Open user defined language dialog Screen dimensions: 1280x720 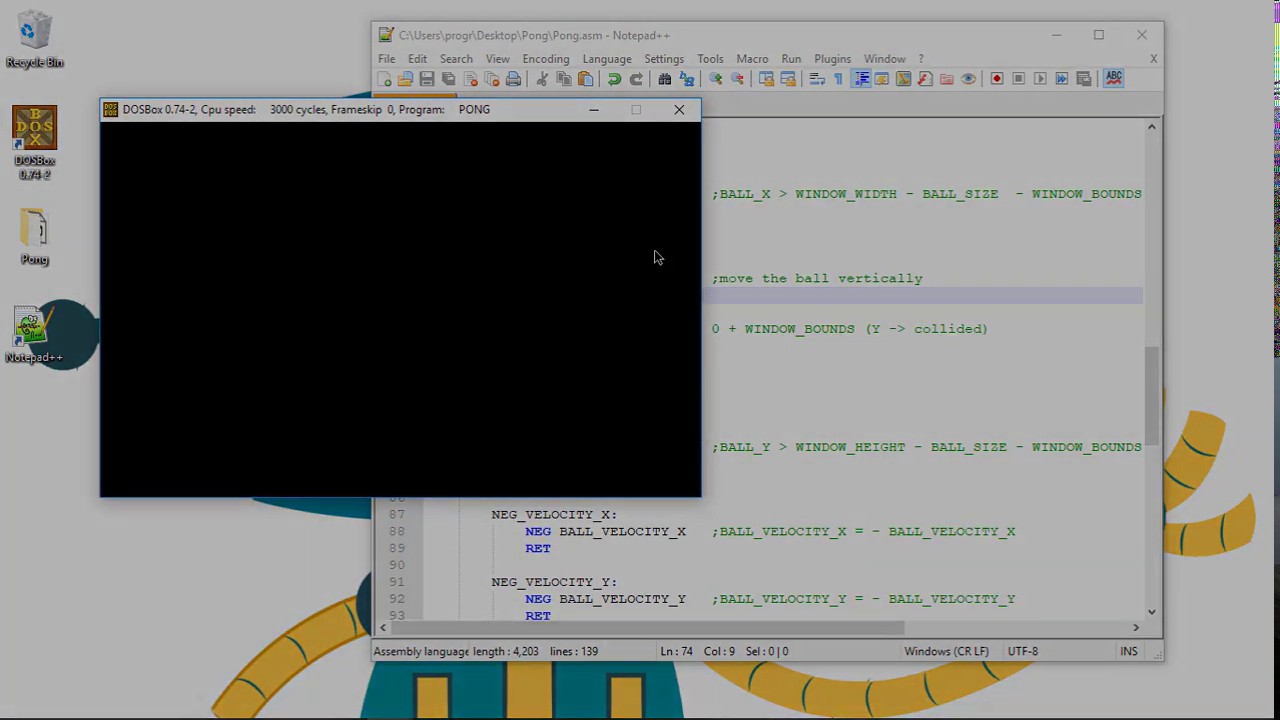(x=881, y=79)
